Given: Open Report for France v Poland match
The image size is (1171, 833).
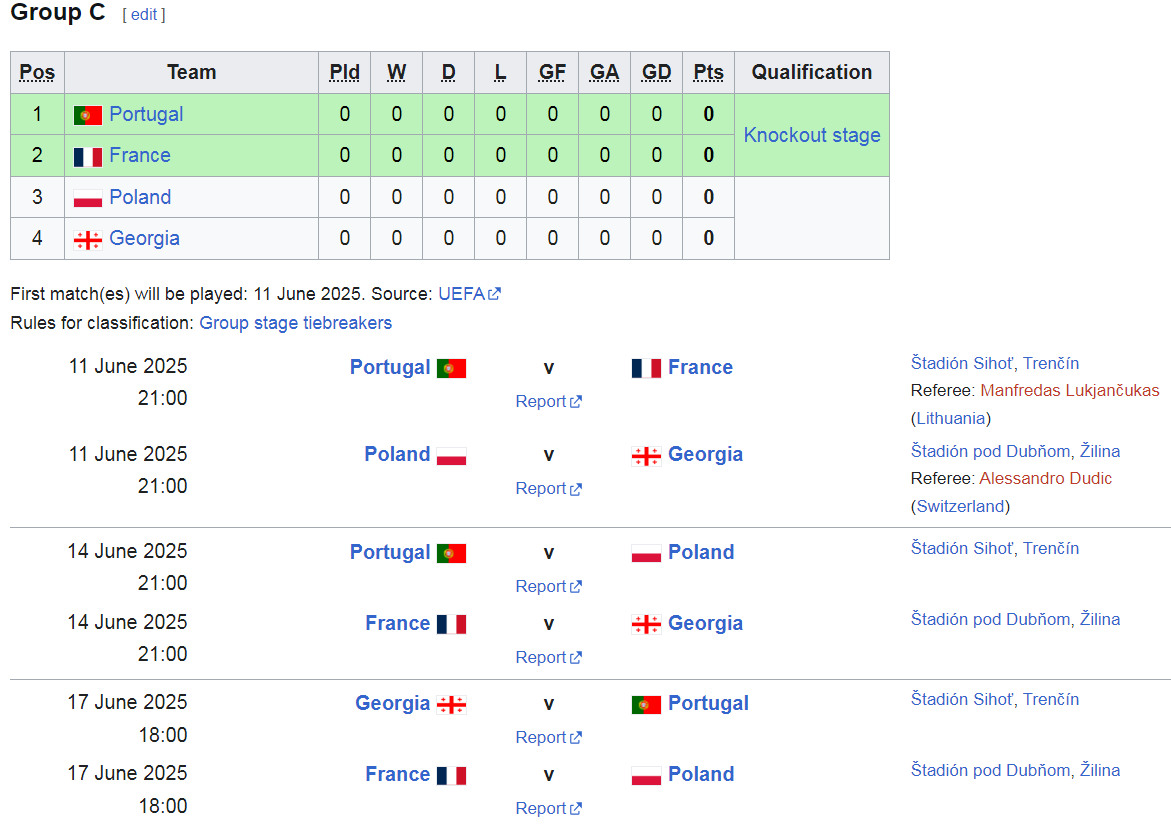Looking at the screenshot, I should [x=548, y=809].
